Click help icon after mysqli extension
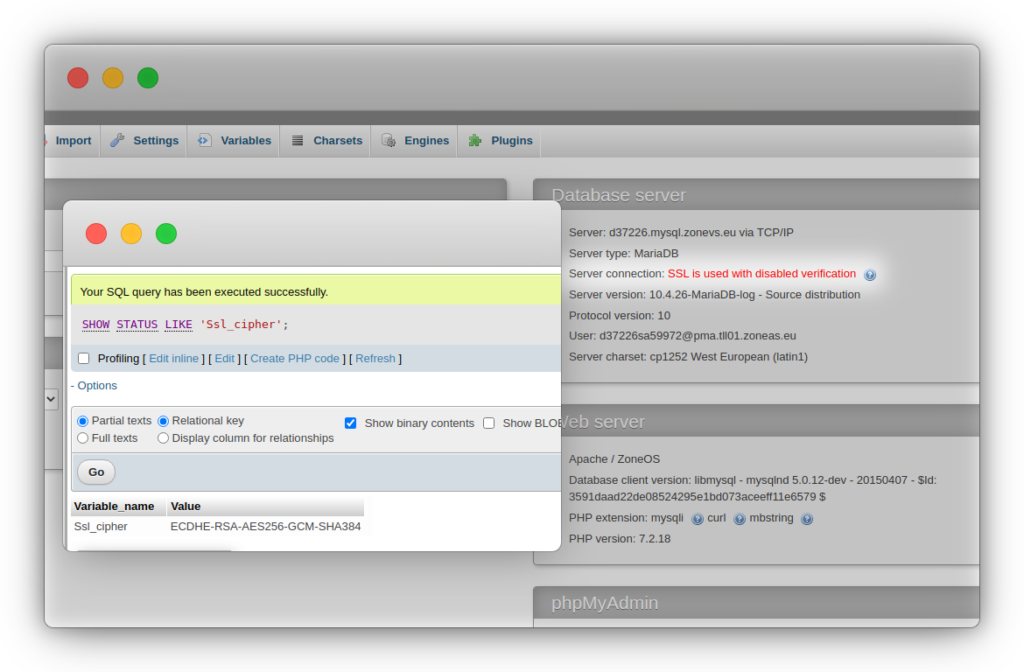 click(697, 519)
